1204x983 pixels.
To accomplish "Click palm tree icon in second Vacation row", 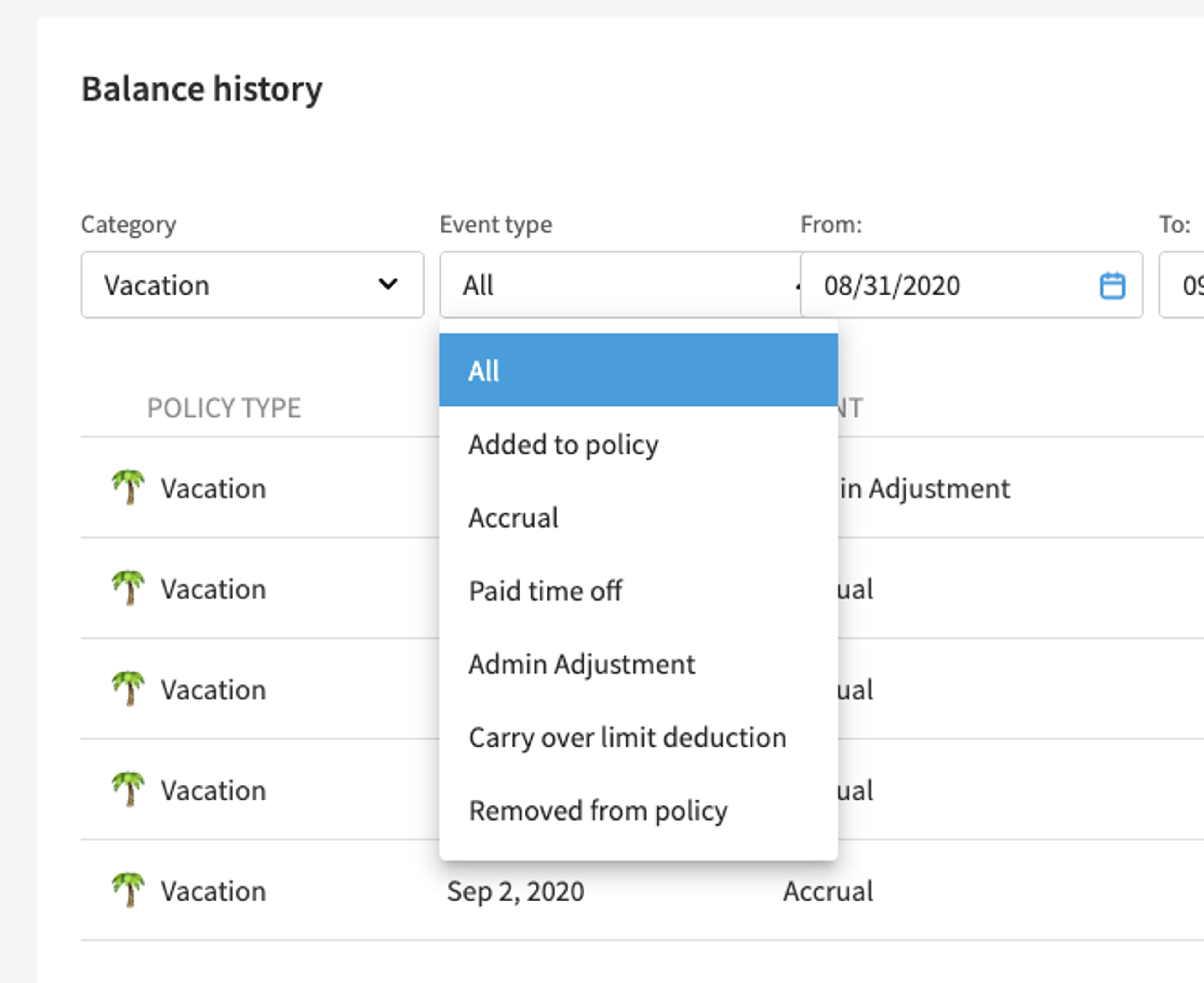I will point(129,588).
